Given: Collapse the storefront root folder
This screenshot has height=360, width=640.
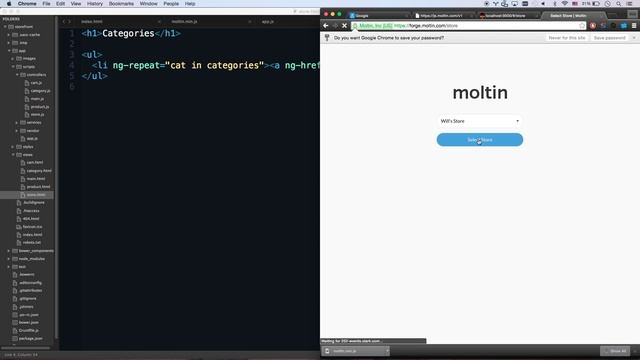Looking at the screenshot, I should point(5,27).
